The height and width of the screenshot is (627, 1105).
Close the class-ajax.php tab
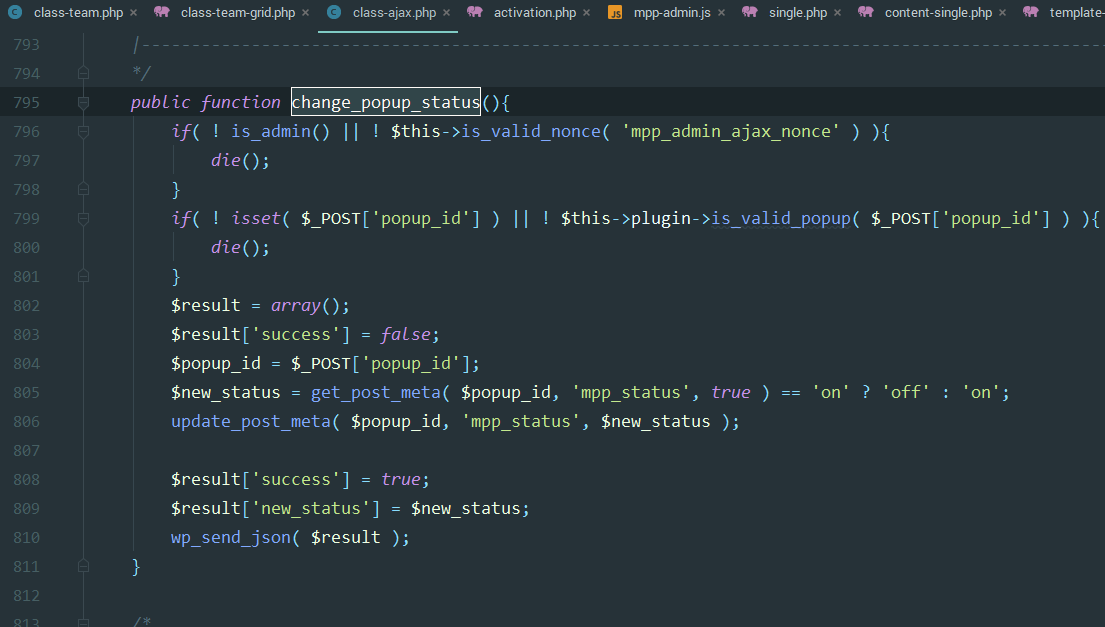point(446,13)
